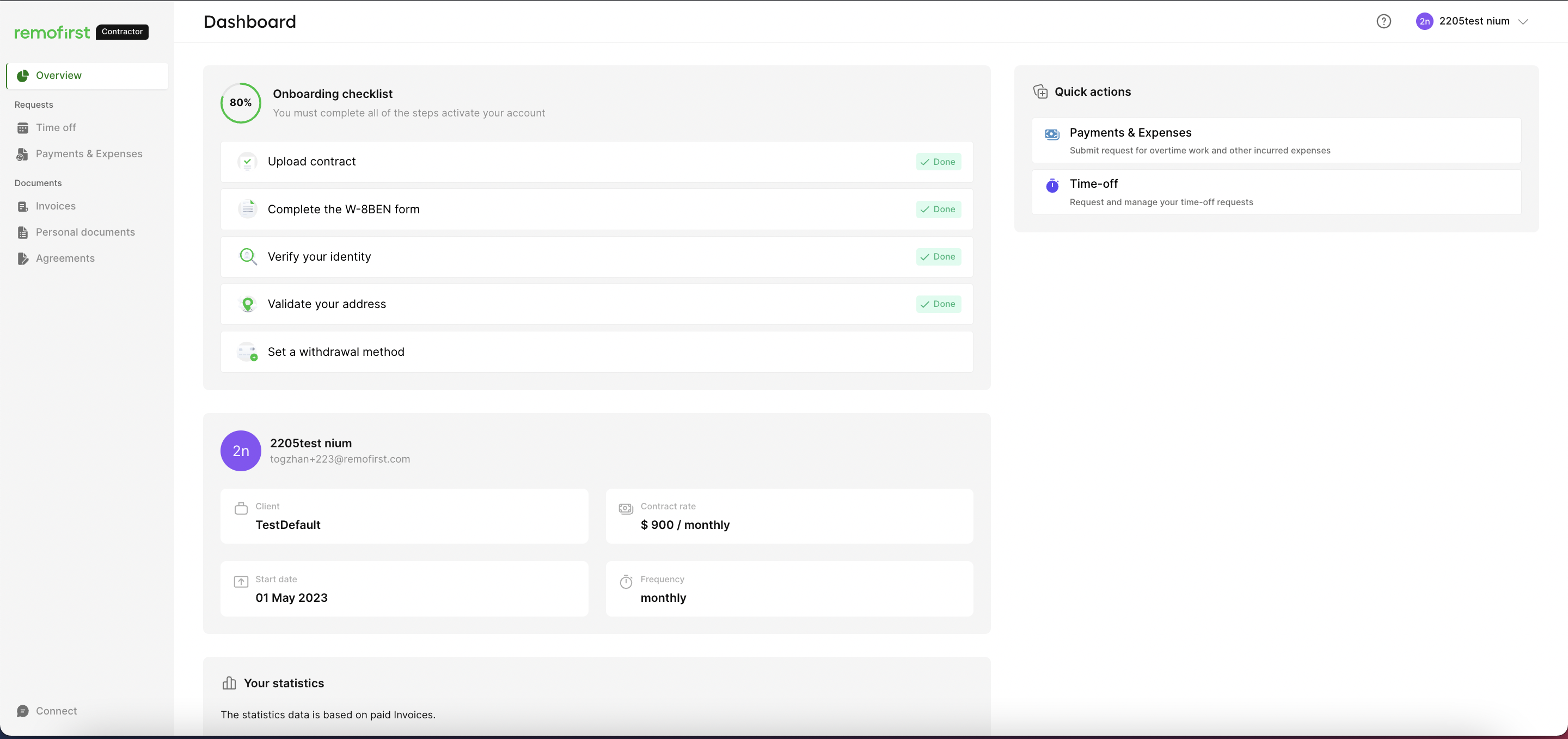
Task: Click the Overview pie chart icon
Action: tap(22, 76)
